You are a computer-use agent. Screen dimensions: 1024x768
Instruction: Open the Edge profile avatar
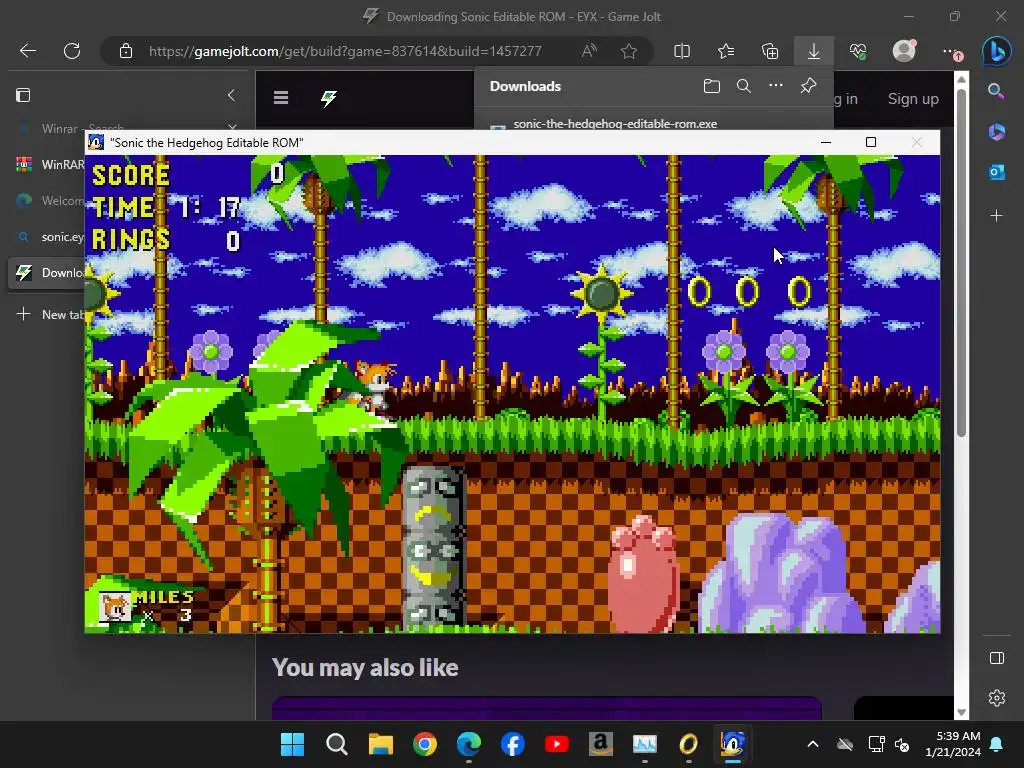click(x=904, y=50)
